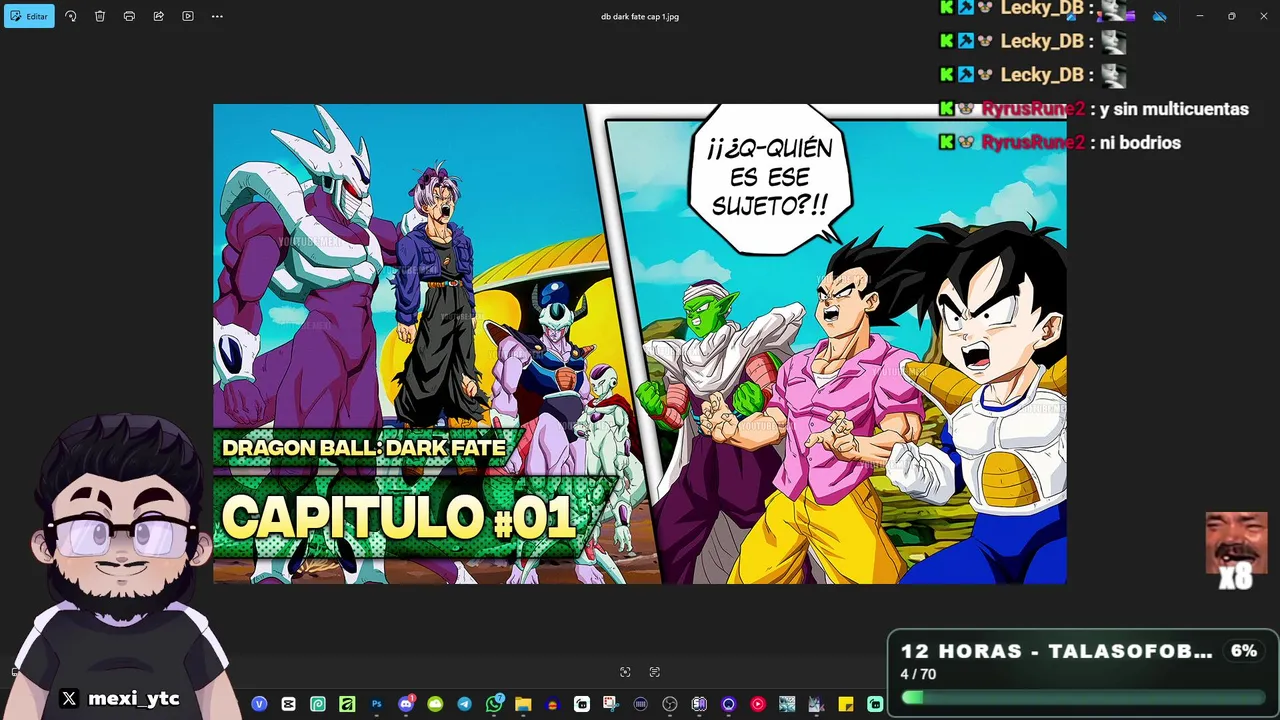
Task: Open YouTube Music from the taskbar
Action: [x=758, y=704]
